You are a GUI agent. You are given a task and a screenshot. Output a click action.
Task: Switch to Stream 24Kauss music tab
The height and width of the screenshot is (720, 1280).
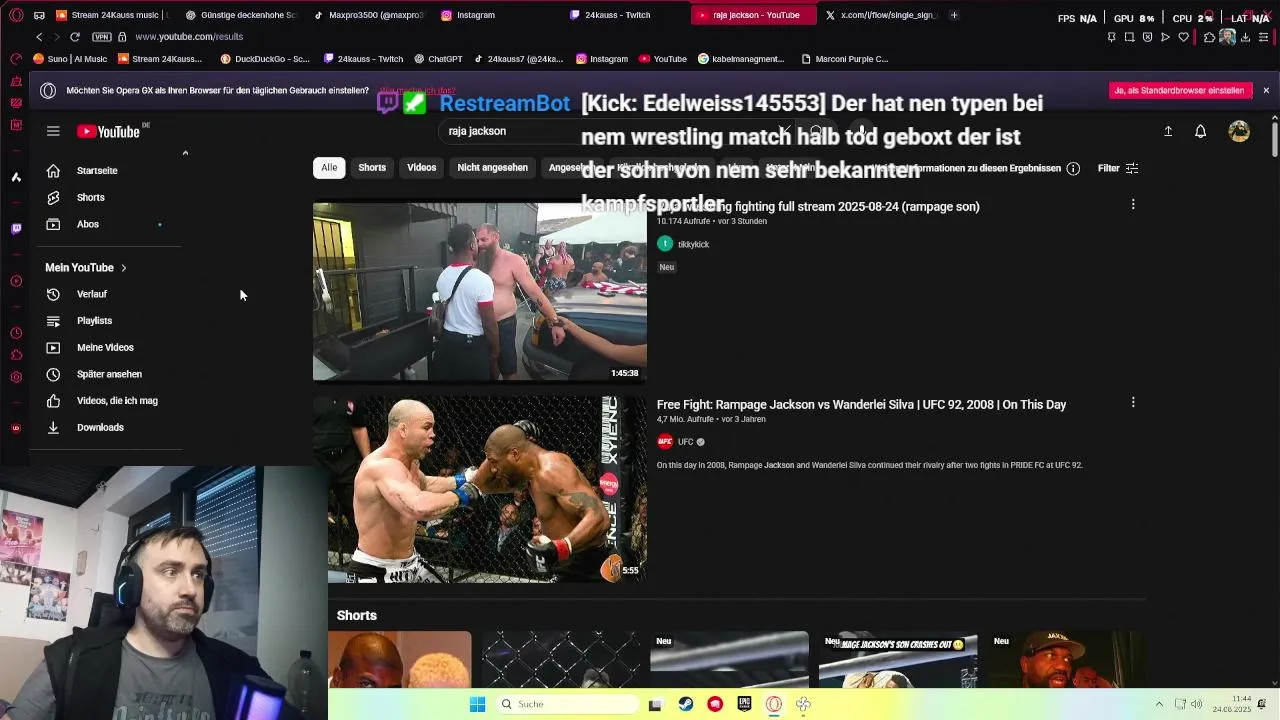click(x=110, y=15)
